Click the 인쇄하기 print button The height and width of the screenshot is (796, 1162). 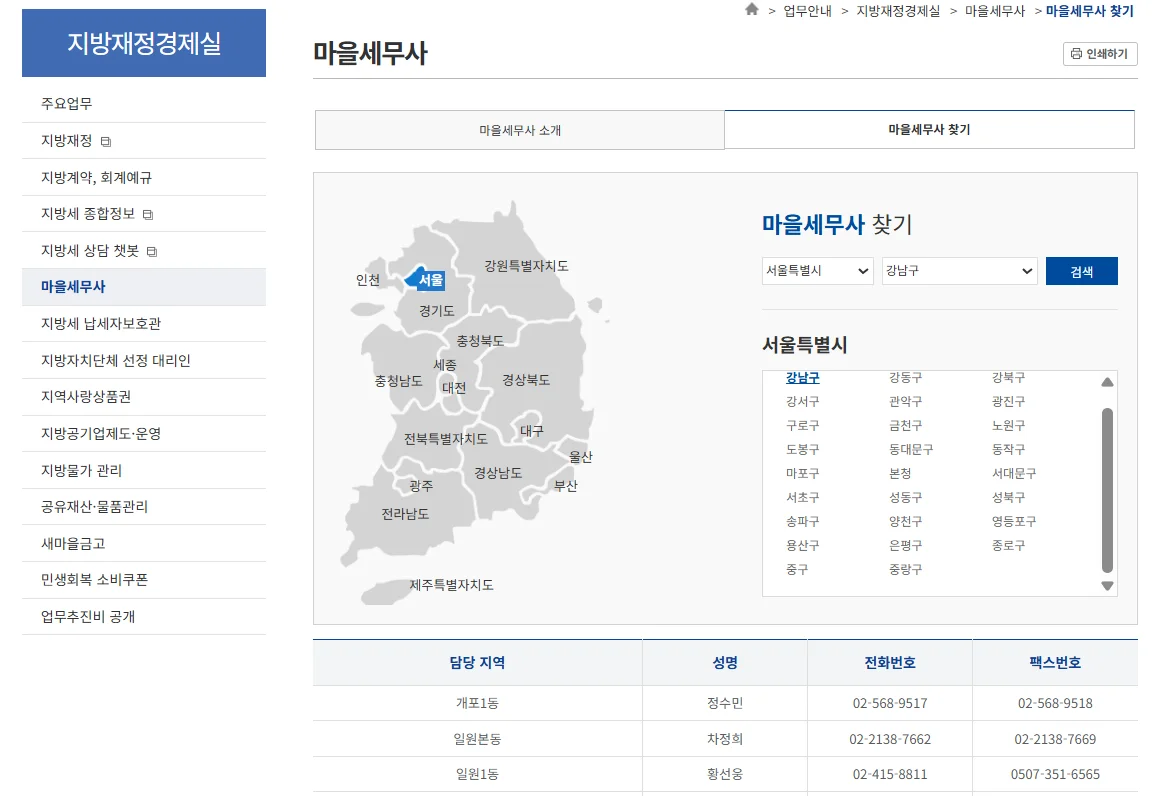point(1100,54)
